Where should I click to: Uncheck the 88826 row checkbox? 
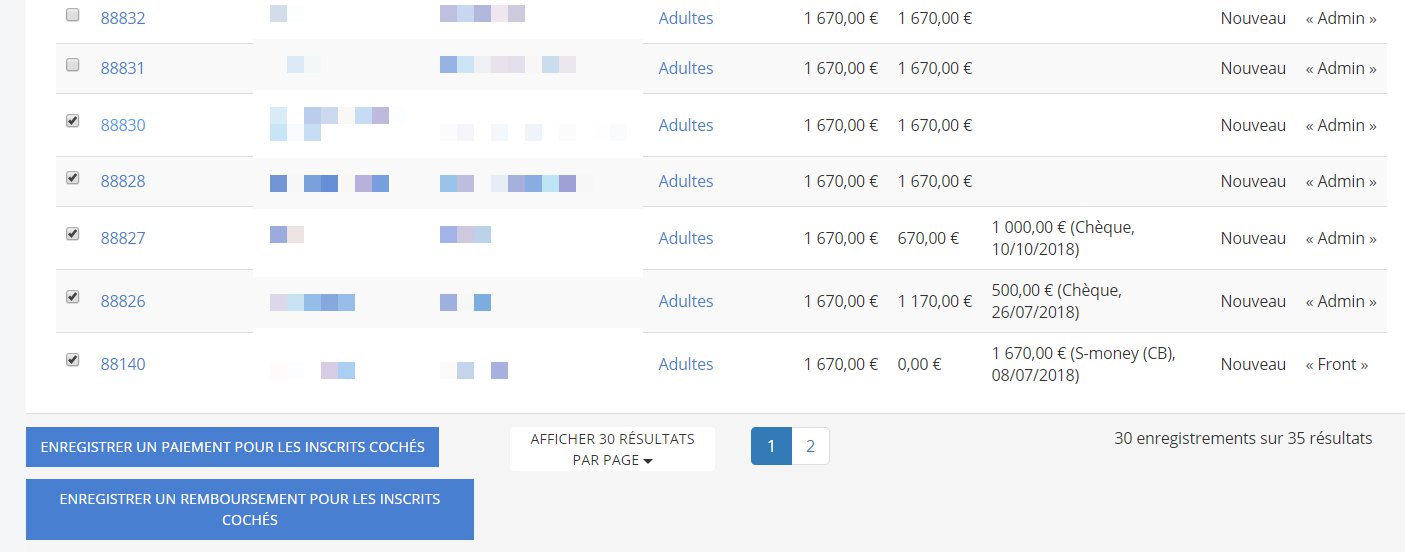click(x=72, y=297)
